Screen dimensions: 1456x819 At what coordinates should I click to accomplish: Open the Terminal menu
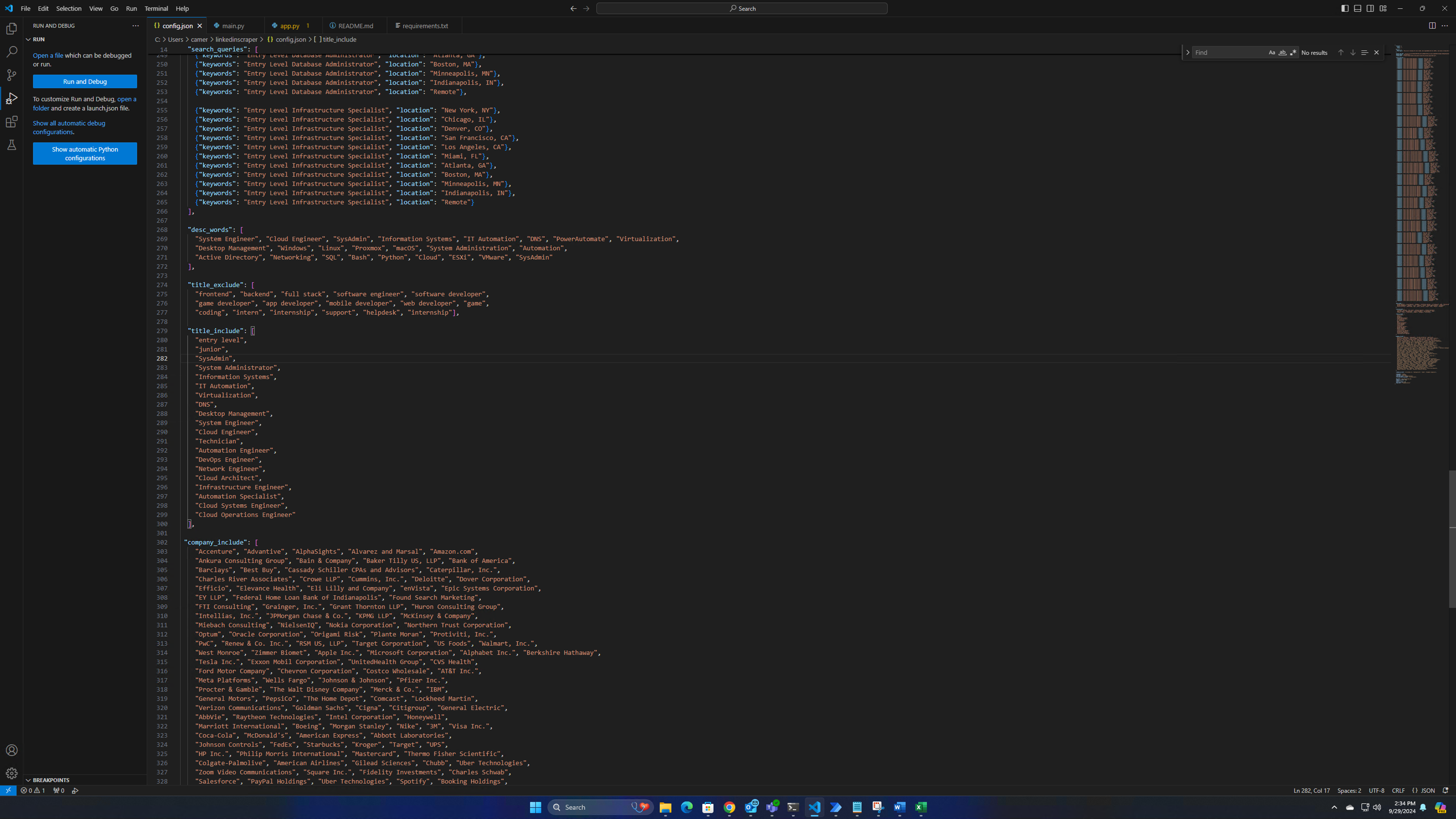click(x=156, y=8)
